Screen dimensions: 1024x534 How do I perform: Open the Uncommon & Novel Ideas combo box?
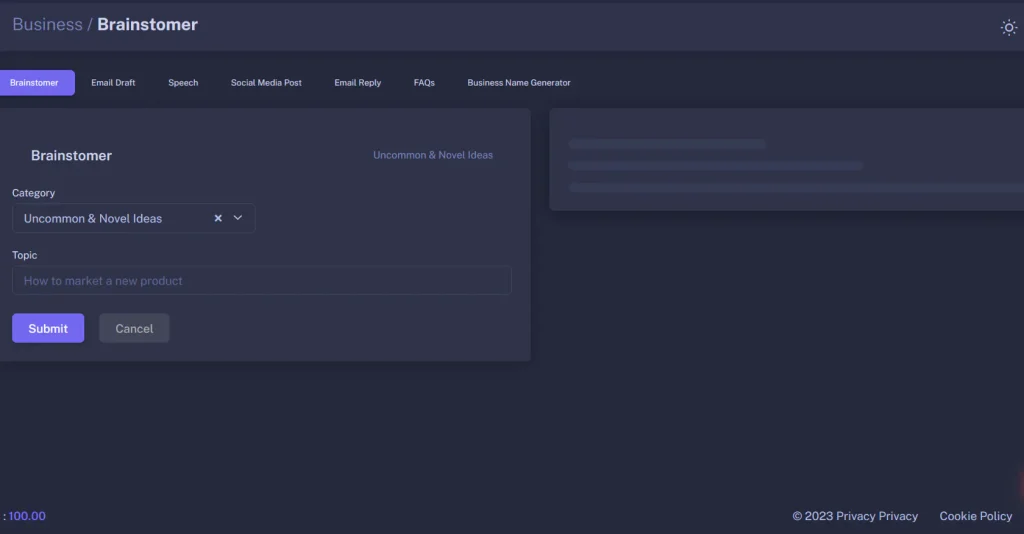[x=110, y=218]
